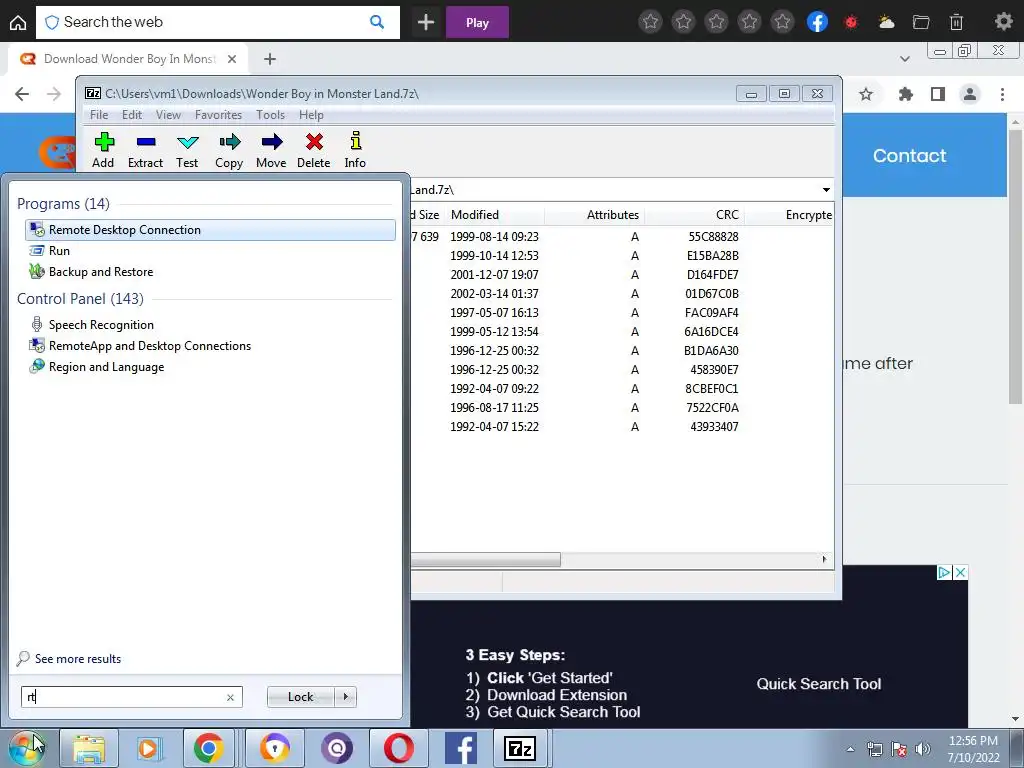Open the Favorites menu in 7-Zip
The width and height of the screenshot is (1024, 768).
218,115
